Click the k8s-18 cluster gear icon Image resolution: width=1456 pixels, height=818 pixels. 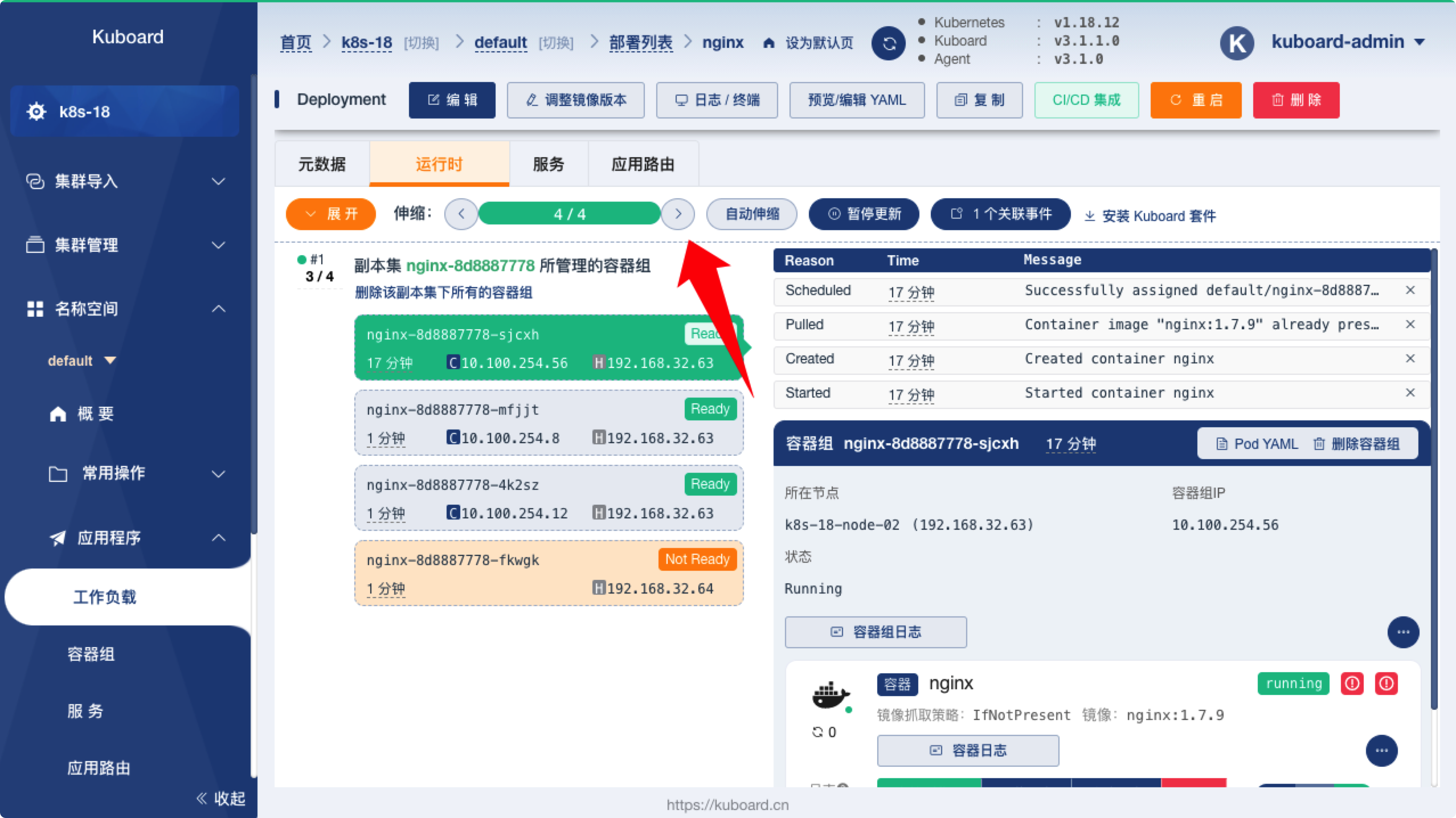click(x=36, y=112)
